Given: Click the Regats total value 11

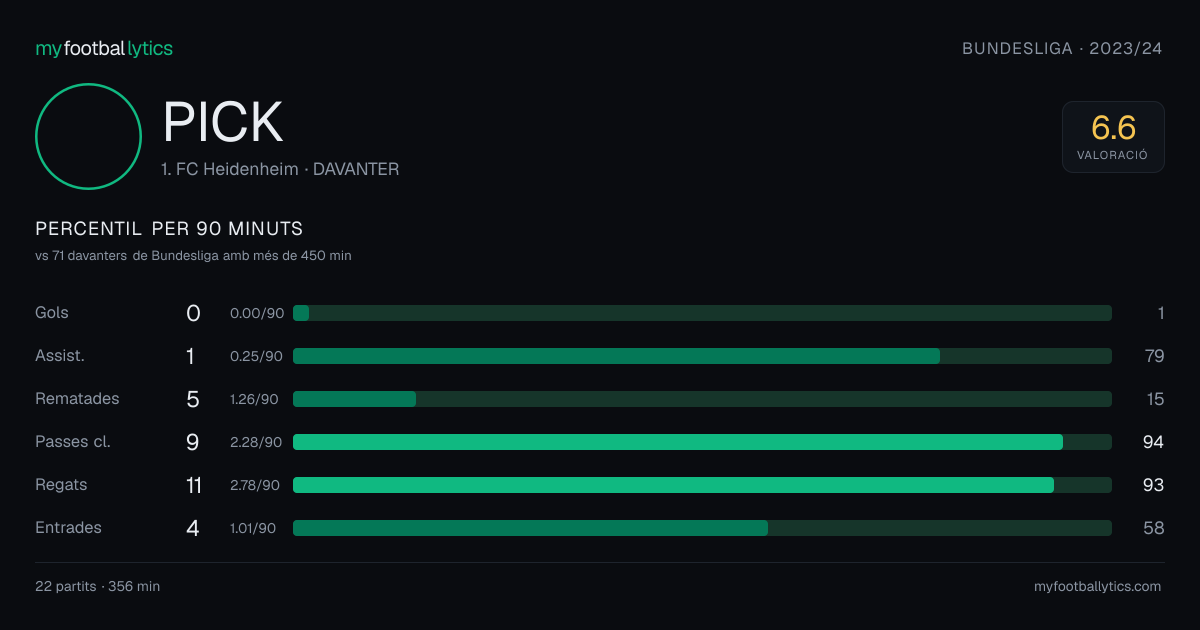Looking at the screenshot, I should (x=193, y=485).
